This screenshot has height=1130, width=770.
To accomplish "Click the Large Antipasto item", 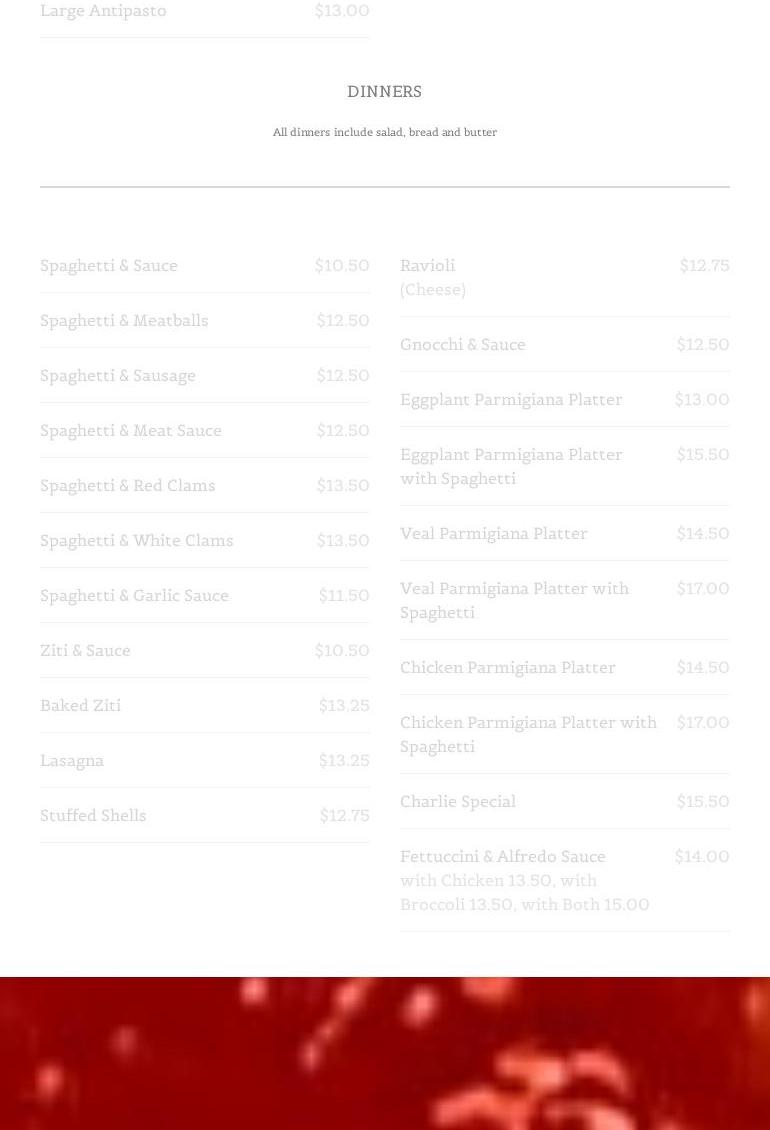I will pyautogui.click(x=103, y=11).
